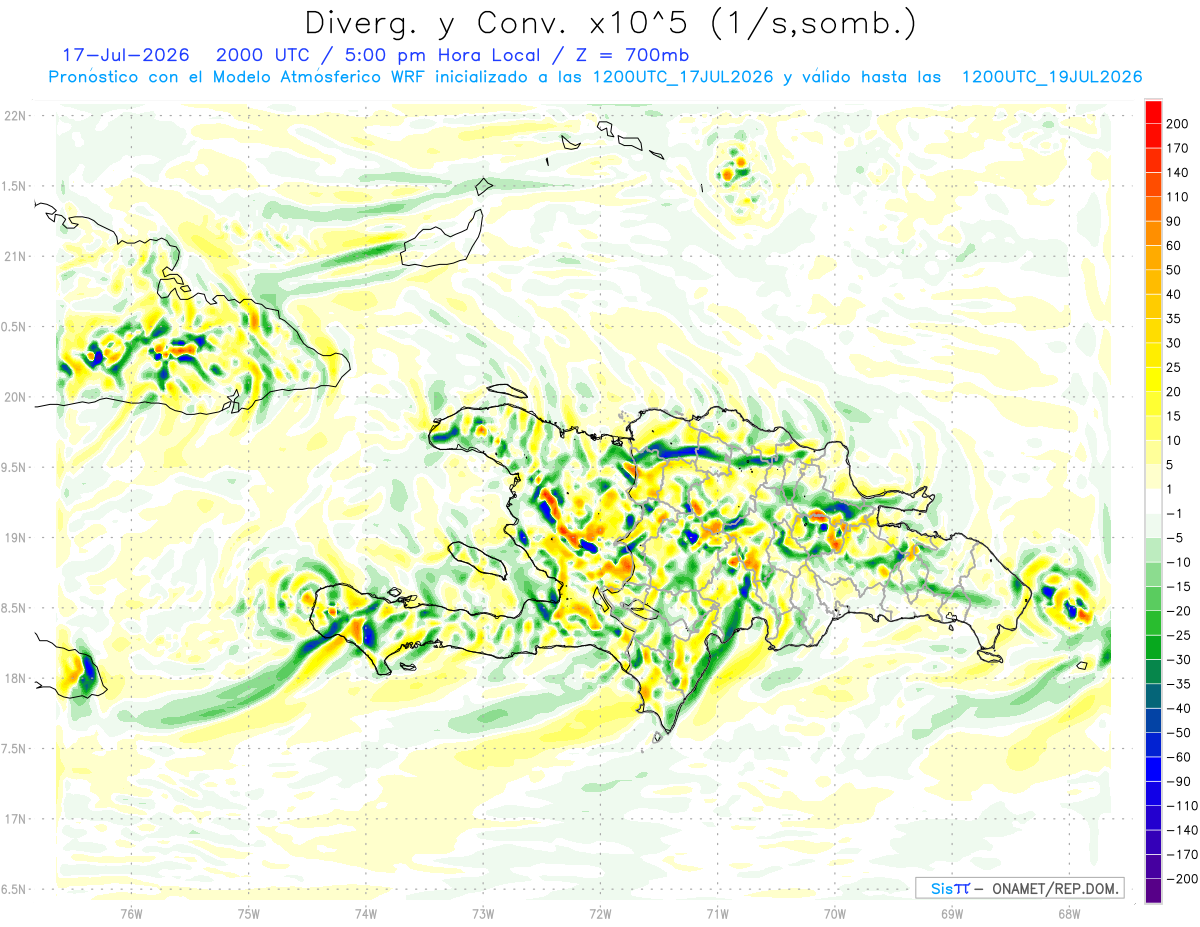This screenshot has height=927, width=1200.
Task: Click the SisTT - ONAMET/REP.DOM. logo box
Action: pyautogui.click(x=1019, y=888)
